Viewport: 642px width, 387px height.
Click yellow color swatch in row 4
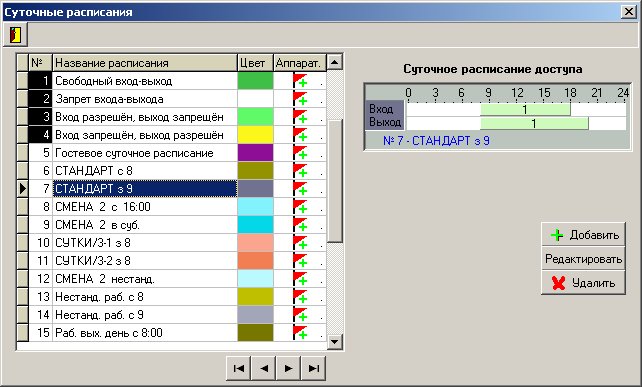coord(255,135)
